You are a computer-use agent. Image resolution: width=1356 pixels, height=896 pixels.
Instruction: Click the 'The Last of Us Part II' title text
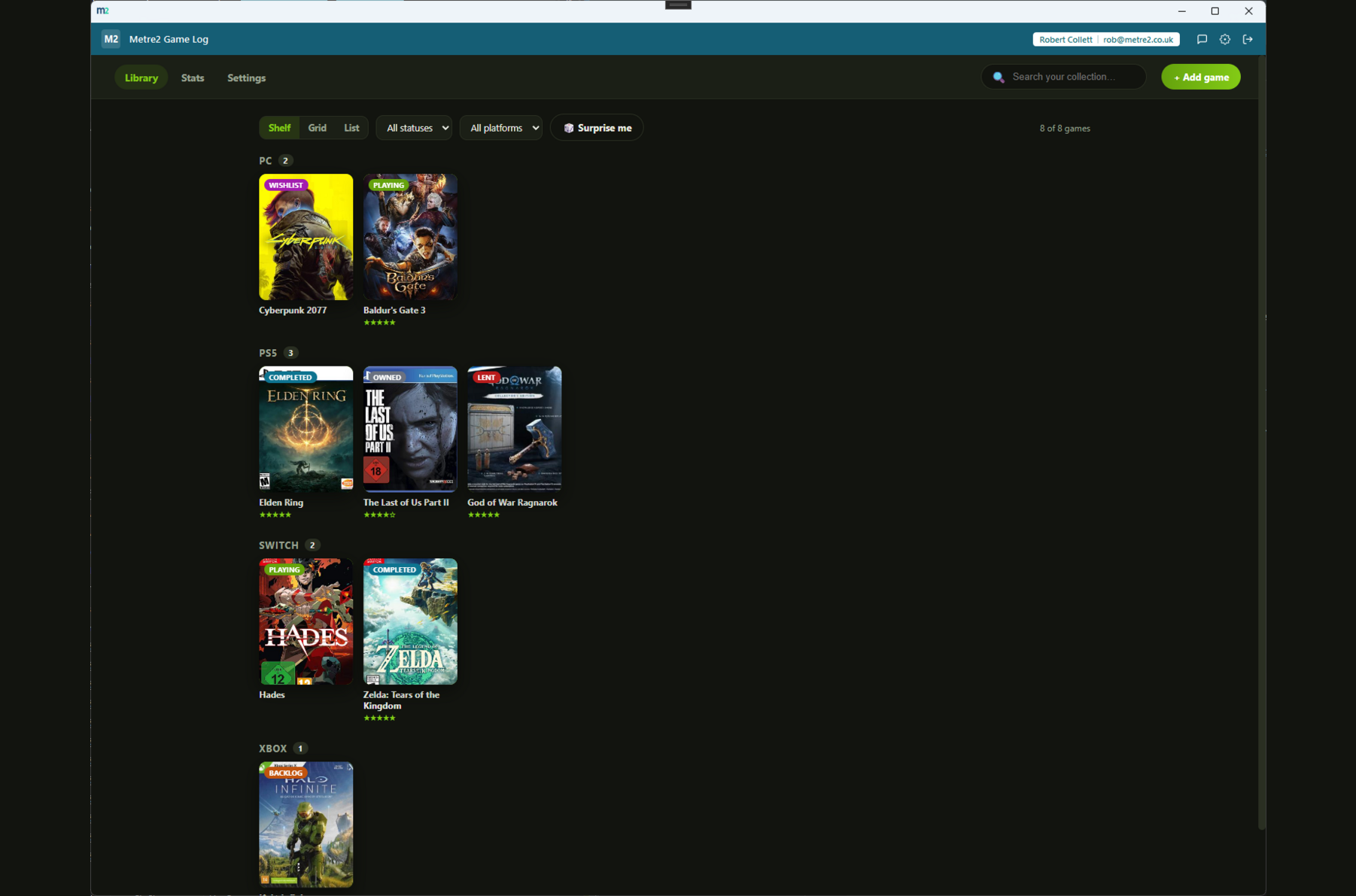tap(406, 503)
